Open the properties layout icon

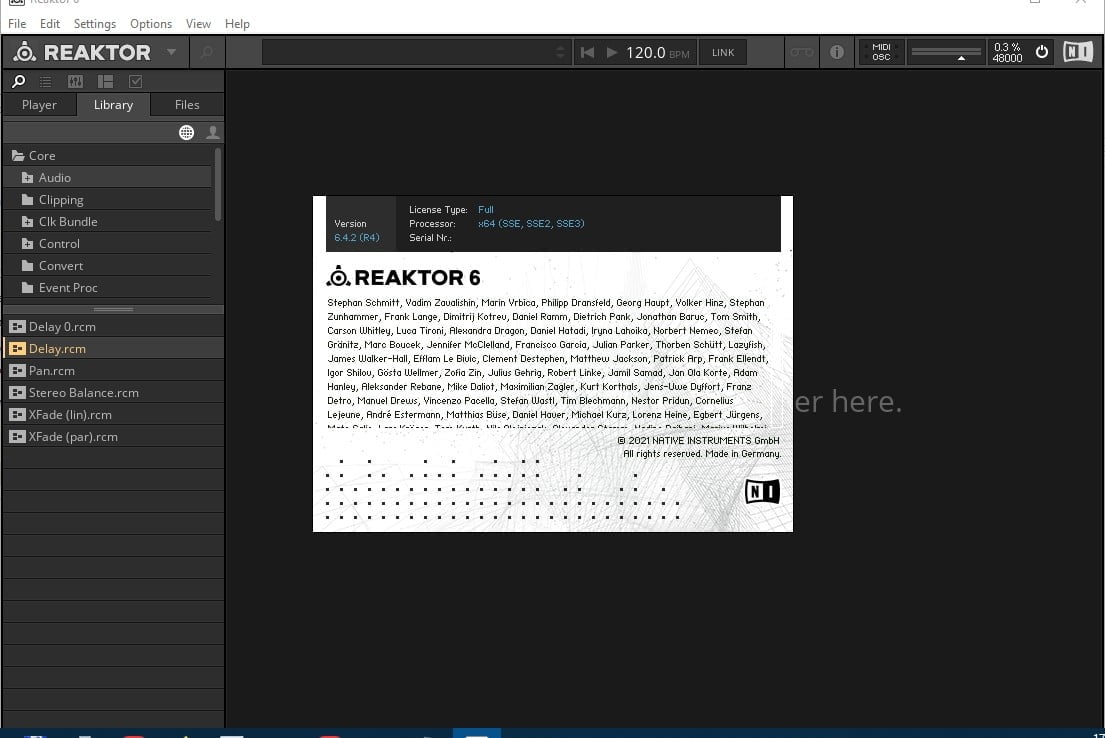[105, 82]
